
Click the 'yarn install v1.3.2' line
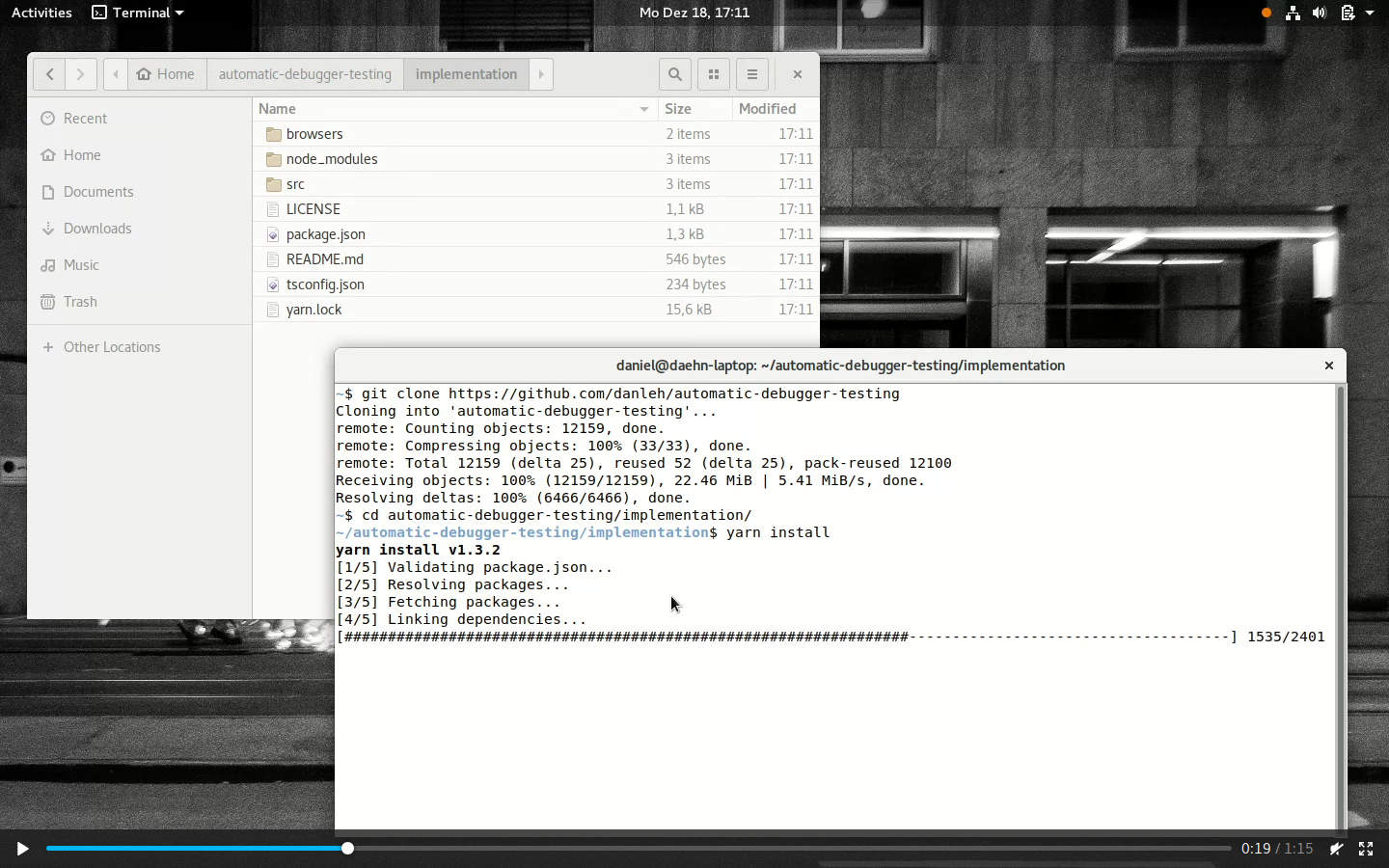coord(418,550)
